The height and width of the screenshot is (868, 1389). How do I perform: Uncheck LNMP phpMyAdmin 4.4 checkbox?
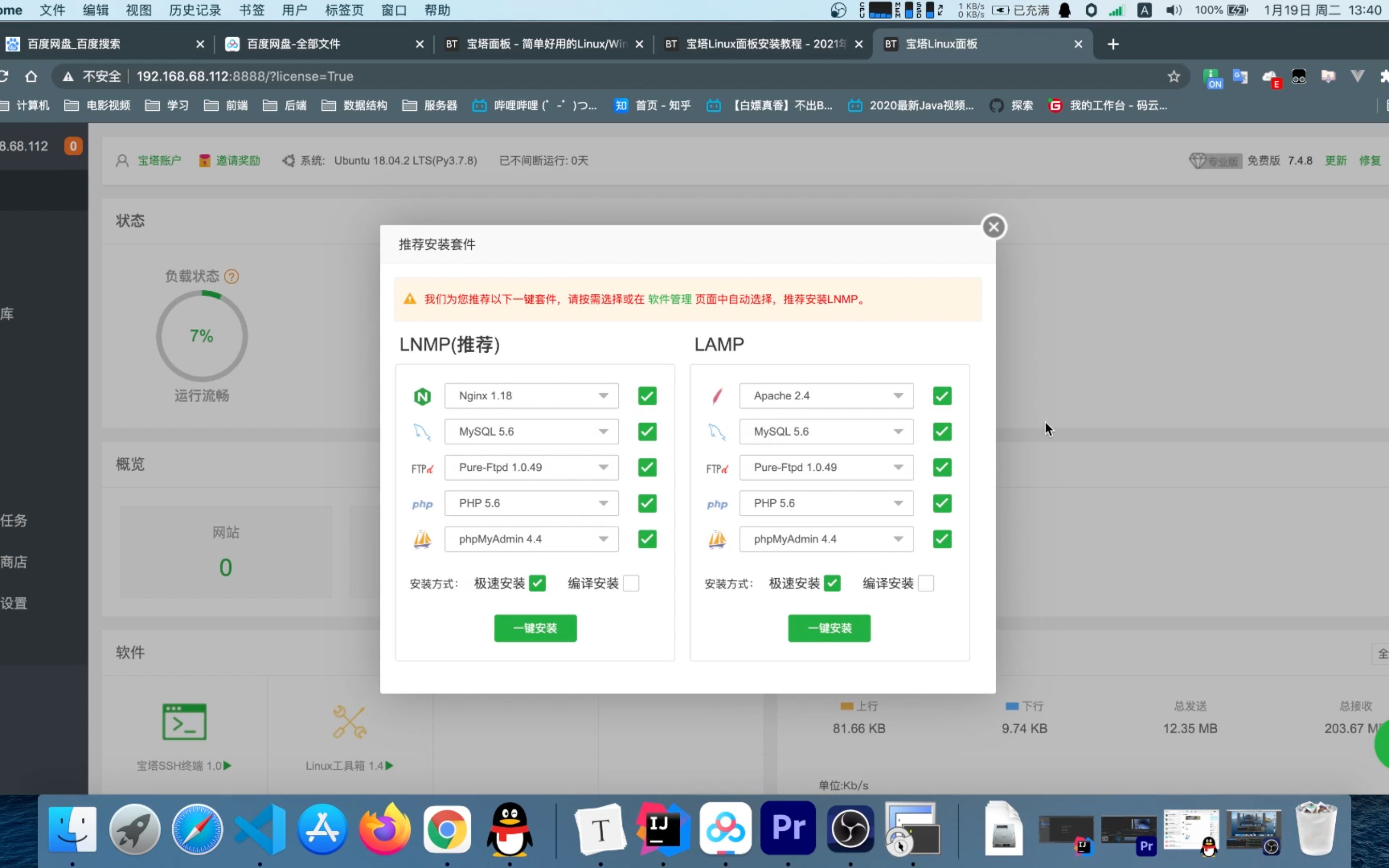pos(647,539)
